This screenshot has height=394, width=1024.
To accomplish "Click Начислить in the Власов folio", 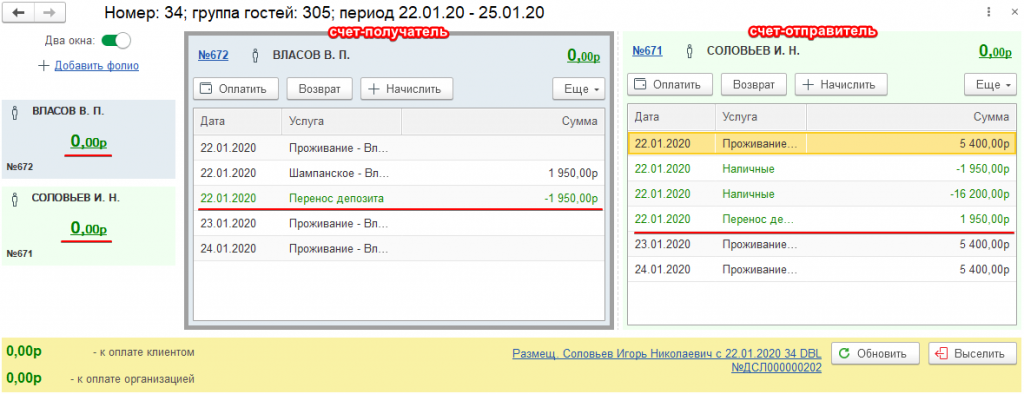I will coord(406,89).
